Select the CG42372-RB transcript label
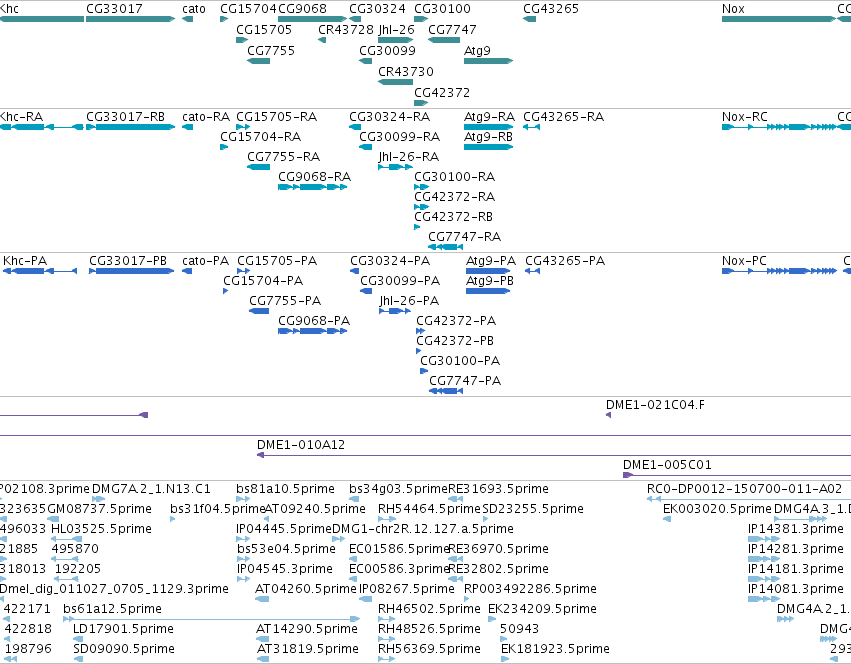This screenshot has width=851, height=664. pyautogui.click(x=453, y=217)
